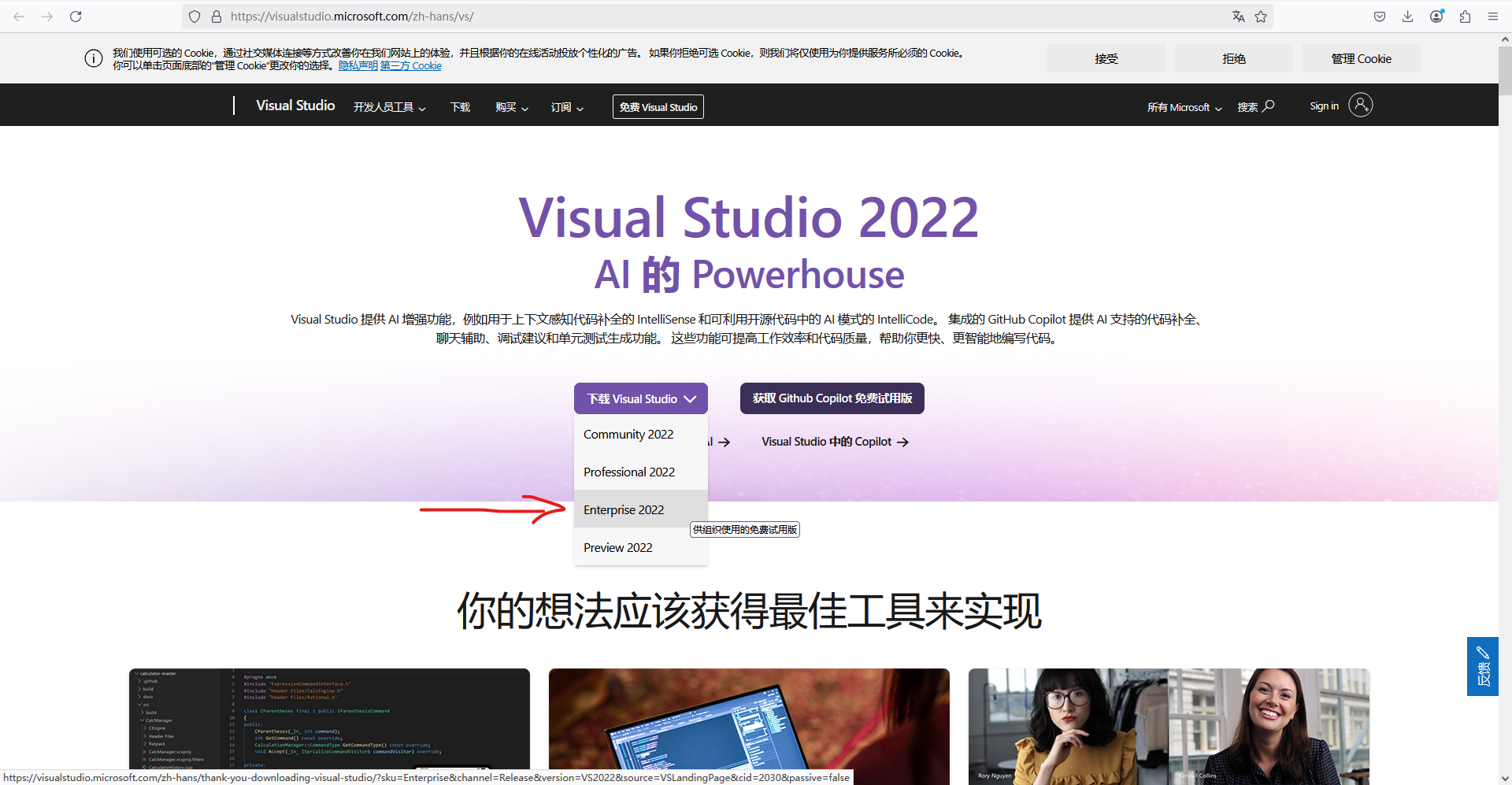The width and height of the screenshot is (1512, 785).
Task: Click the AI 的 Powerhouse subheading
Action: [749, 276]
